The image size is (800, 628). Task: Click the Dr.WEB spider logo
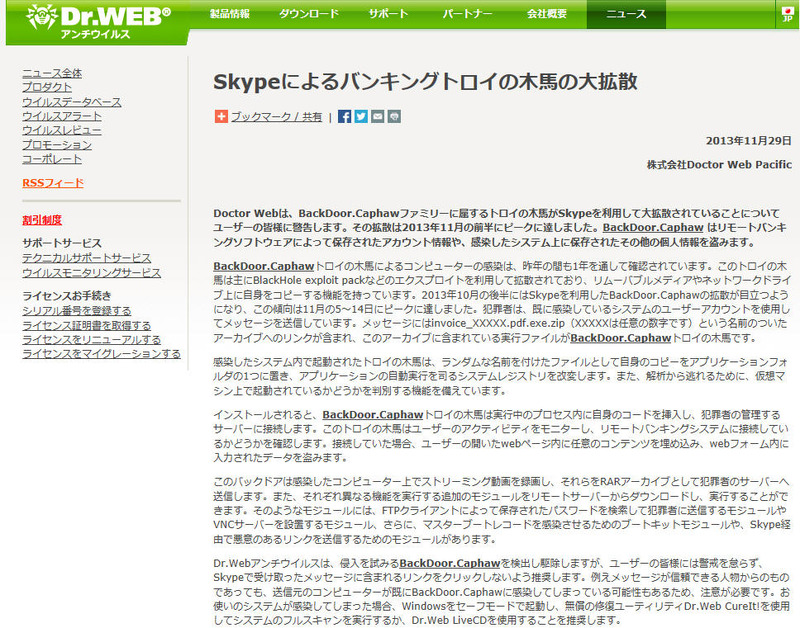click(31, 20)
